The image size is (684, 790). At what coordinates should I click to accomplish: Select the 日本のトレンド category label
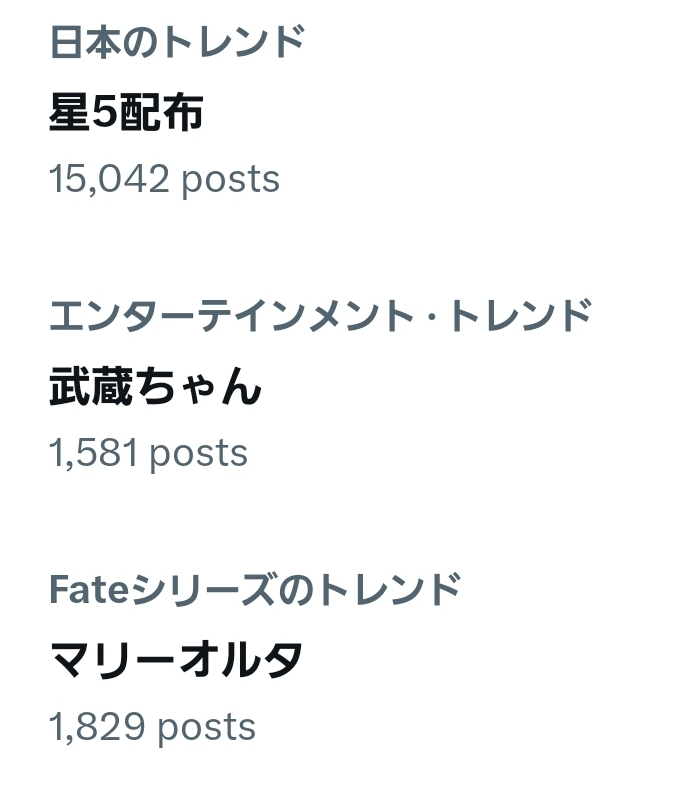[177, 42]
